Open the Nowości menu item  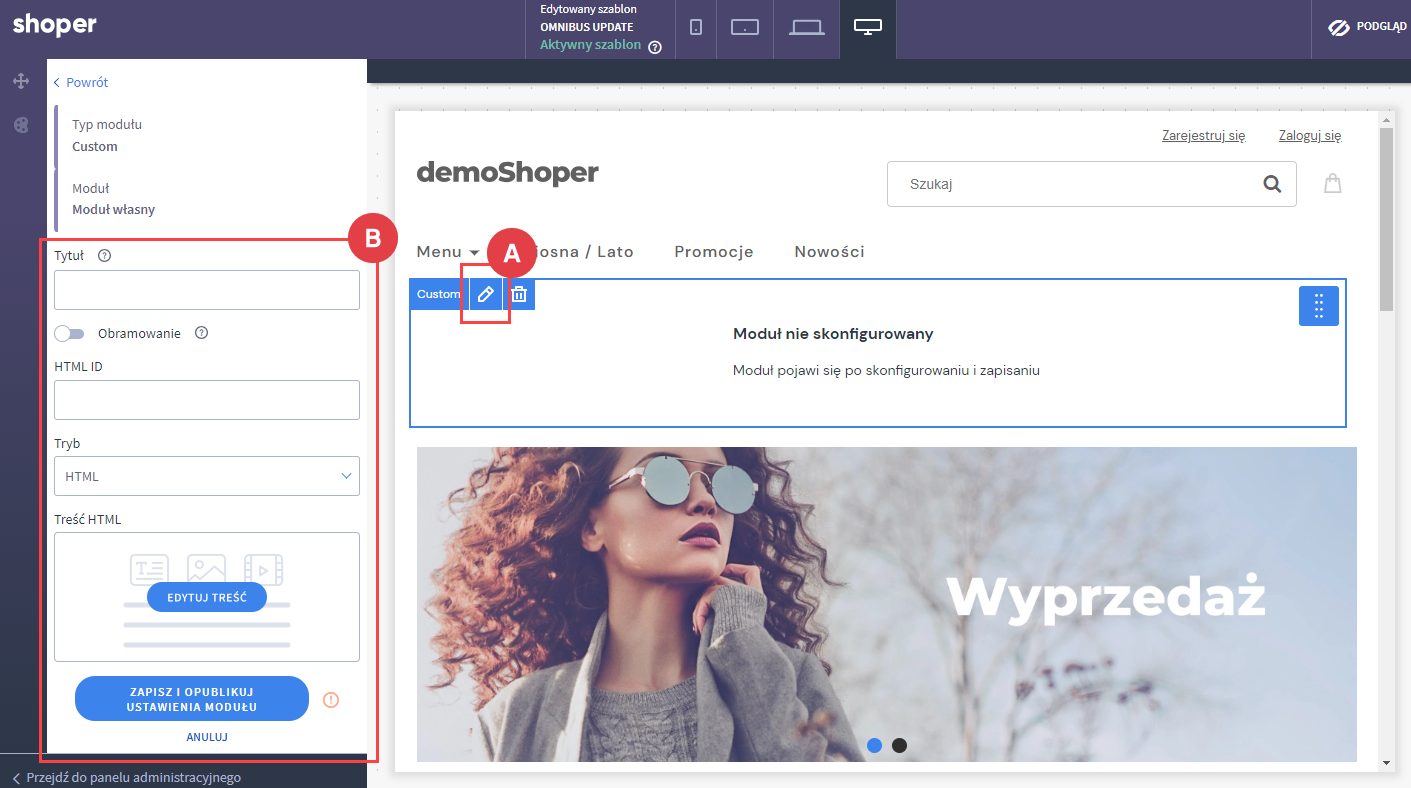tap(829, 252)
